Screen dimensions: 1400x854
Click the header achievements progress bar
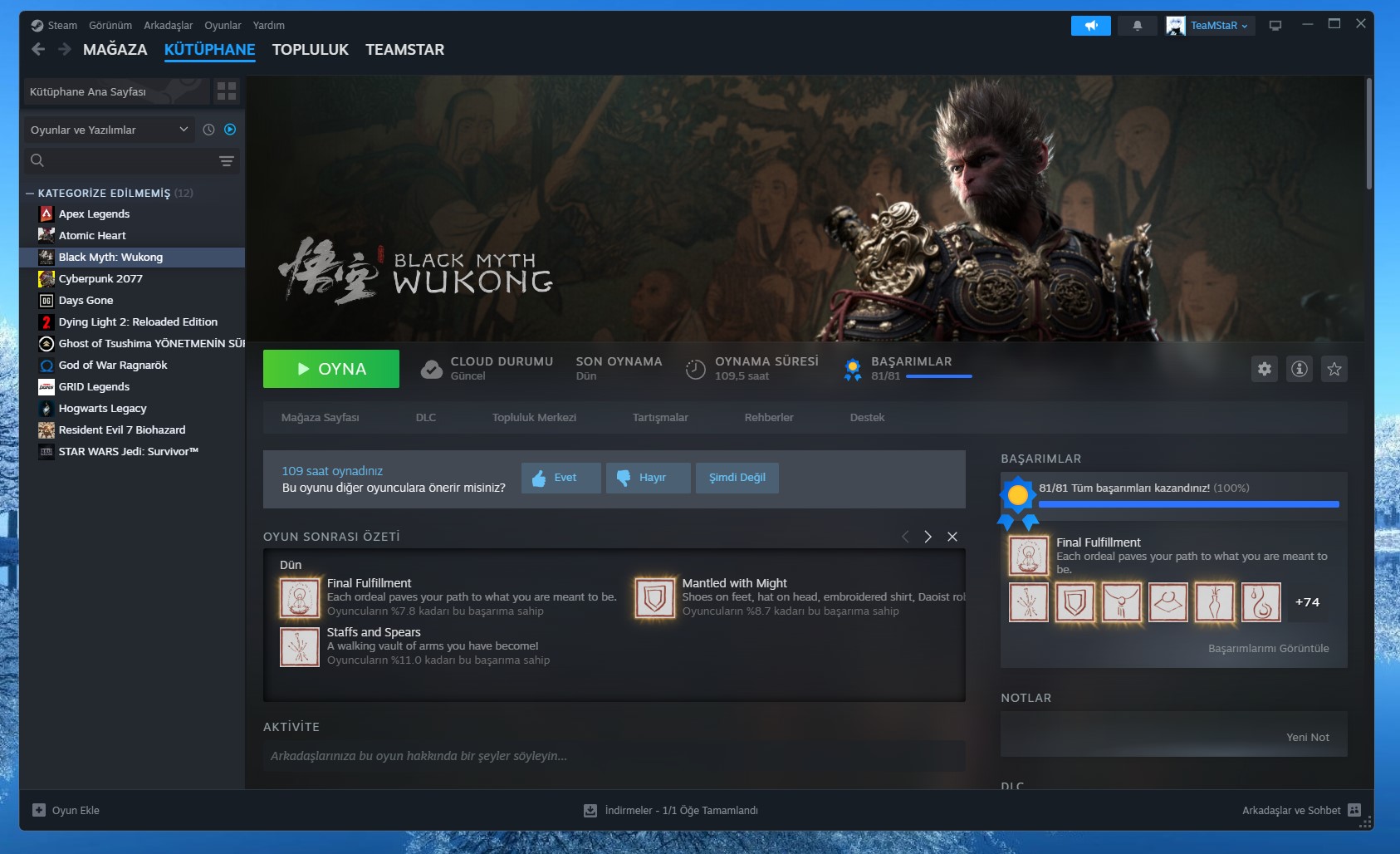click(x=938, y=376)
